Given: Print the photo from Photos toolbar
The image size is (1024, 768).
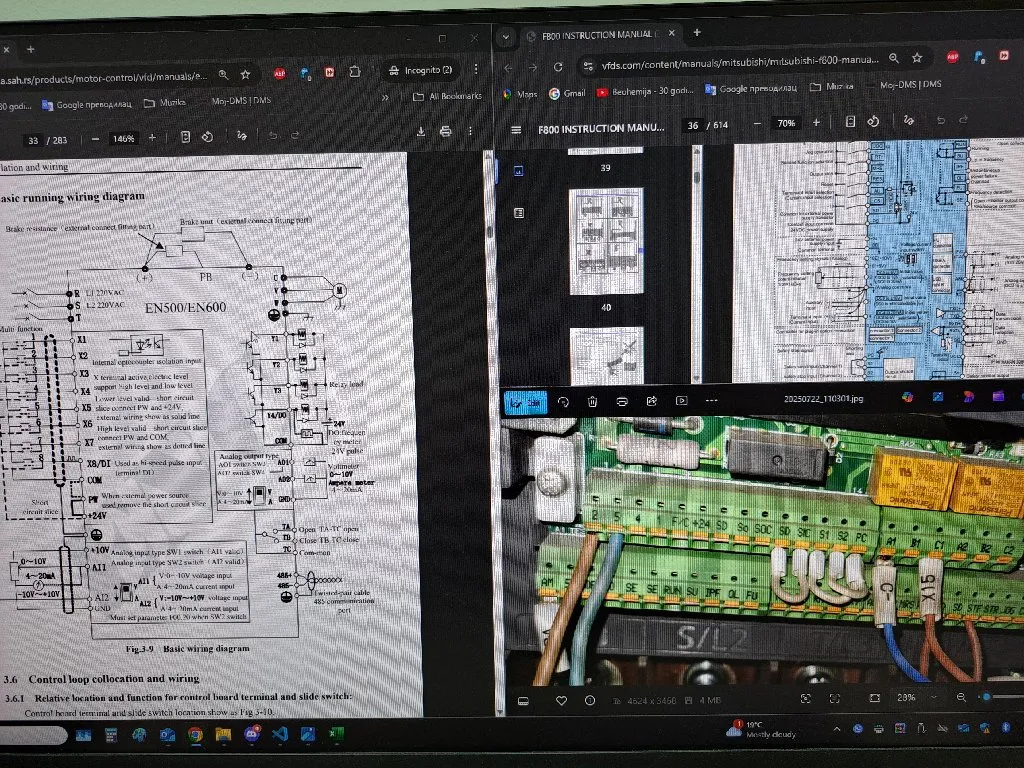Looking at the screenshot, I should pos(622,401).
